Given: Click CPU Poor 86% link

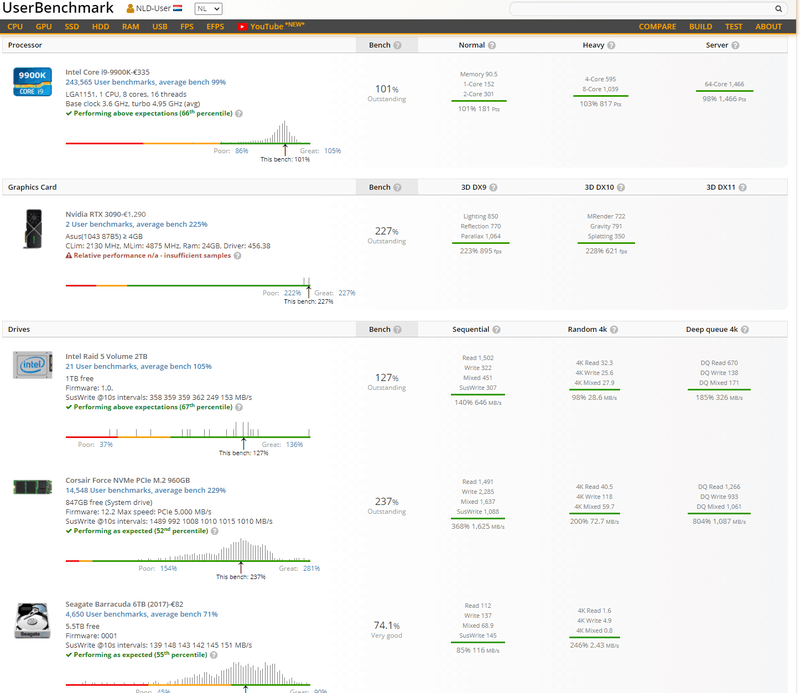Looking at the screenshot, I should point(241,151).
